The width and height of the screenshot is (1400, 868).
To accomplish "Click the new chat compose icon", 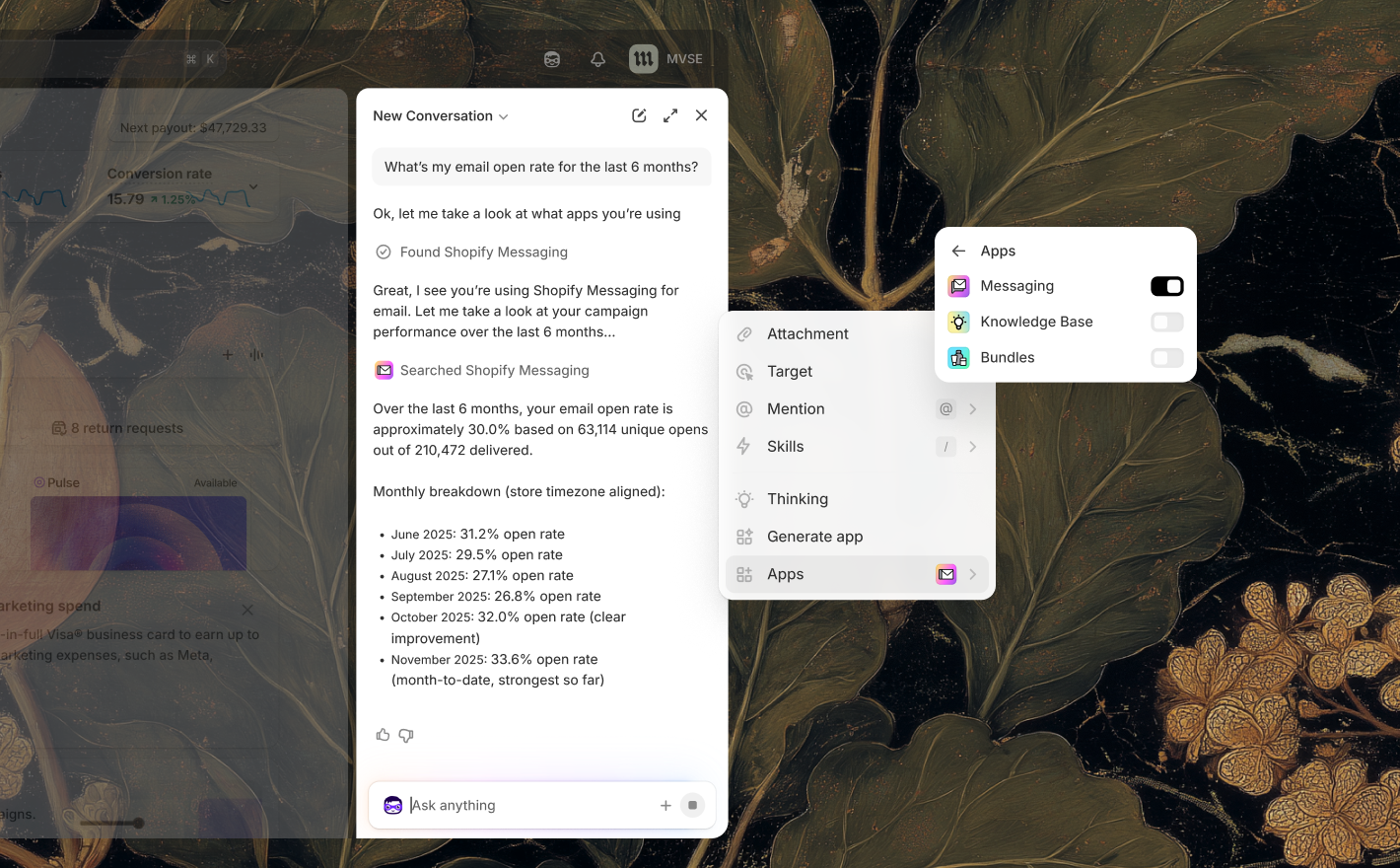I will [639, 115].
